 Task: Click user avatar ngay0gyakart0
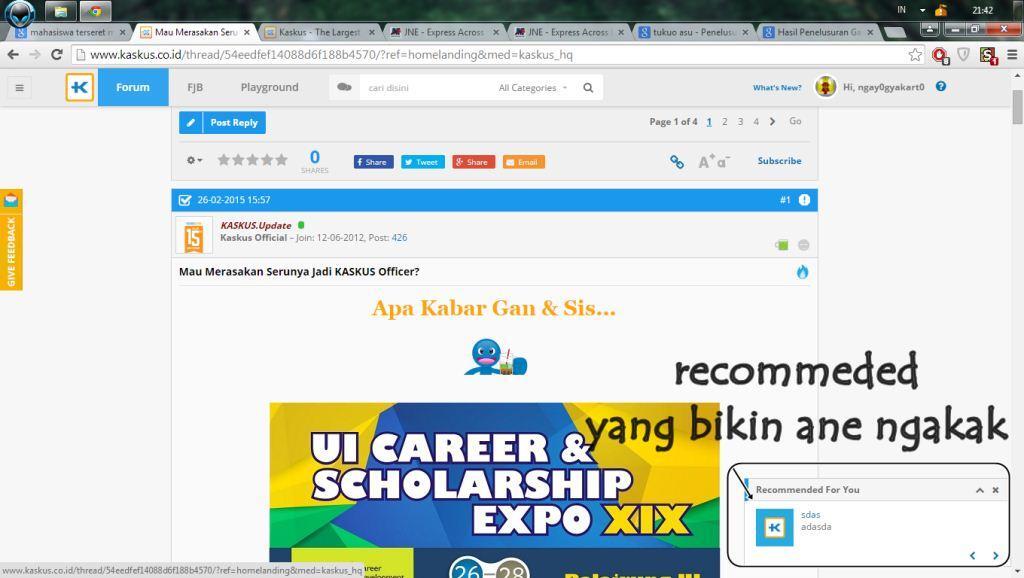pyautogui.click(x=826, y=87)
